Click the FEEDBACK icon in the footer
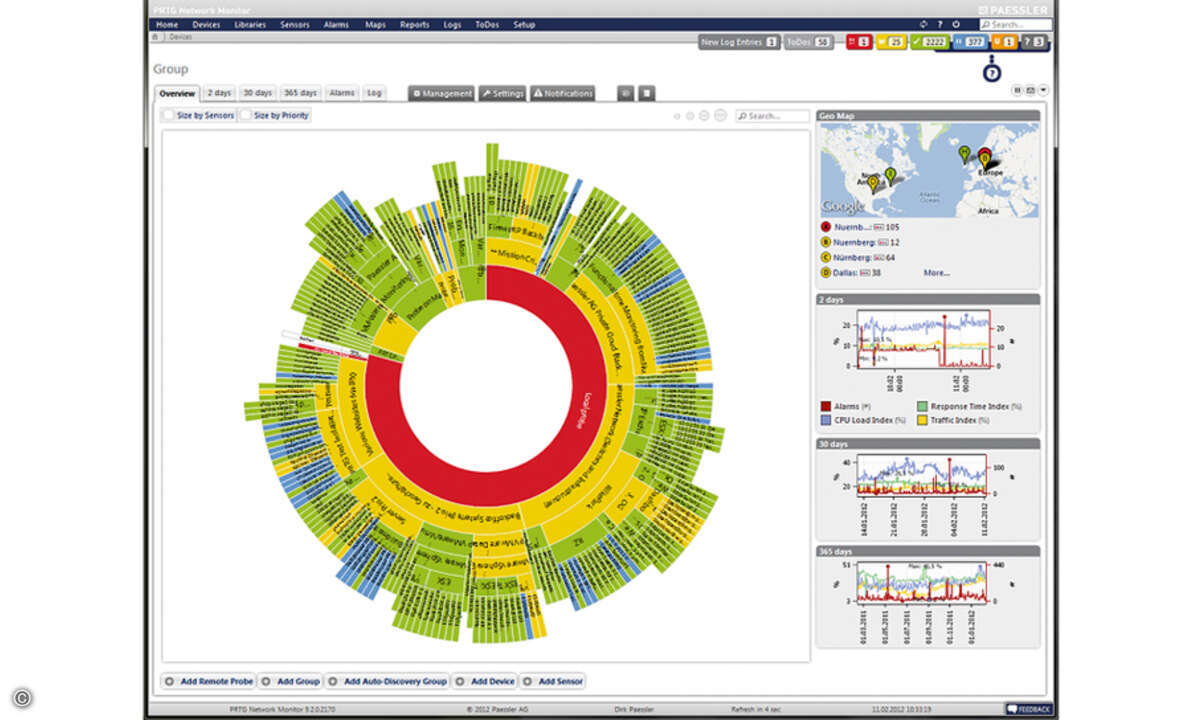 (x=1011, y=709)
